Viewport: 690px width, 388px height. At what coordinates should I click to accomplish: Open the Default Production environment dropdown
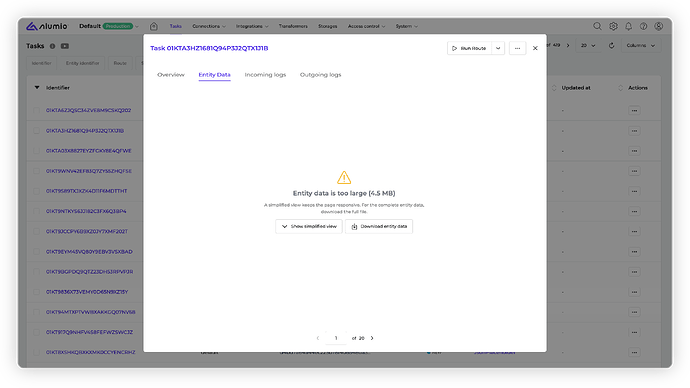(109, 26)
